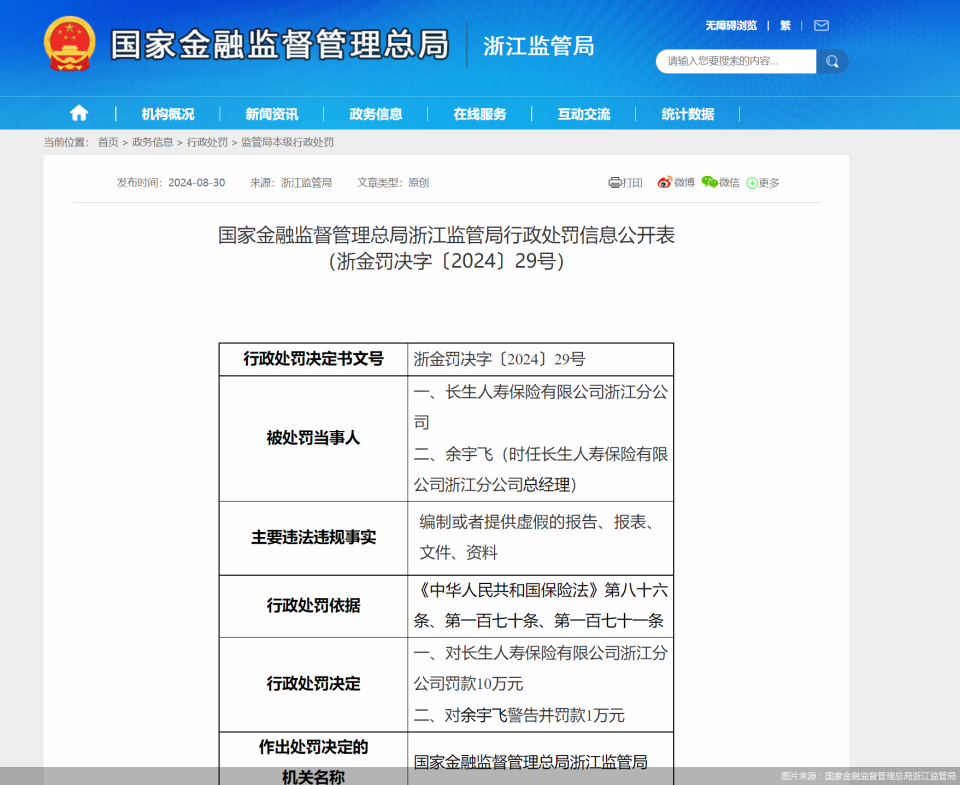Open 政务信息 menu

click(x=376, y=114)
